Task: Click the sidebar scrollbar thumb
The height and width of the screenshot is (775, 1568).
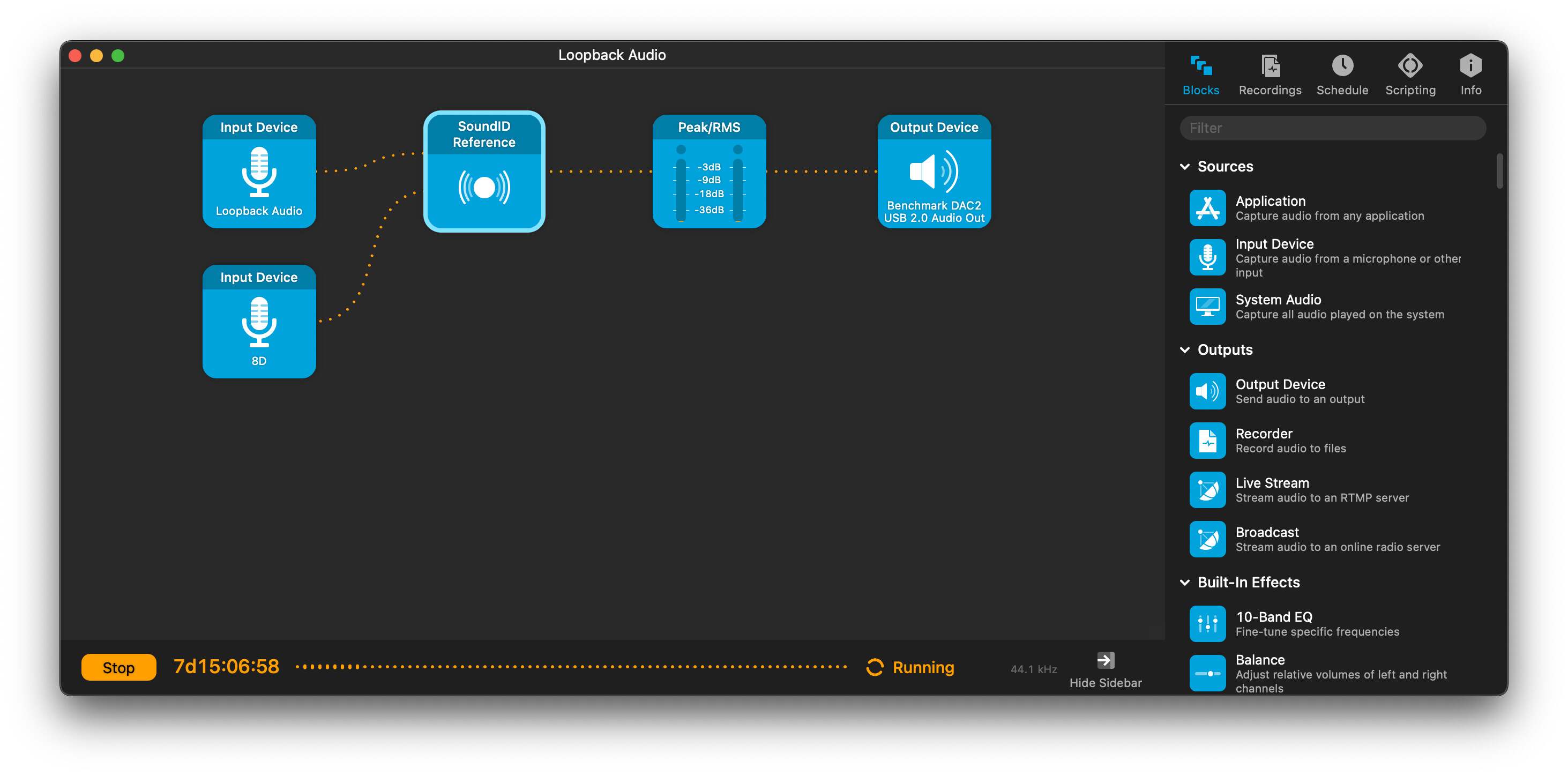Action: click(1499, 171)
